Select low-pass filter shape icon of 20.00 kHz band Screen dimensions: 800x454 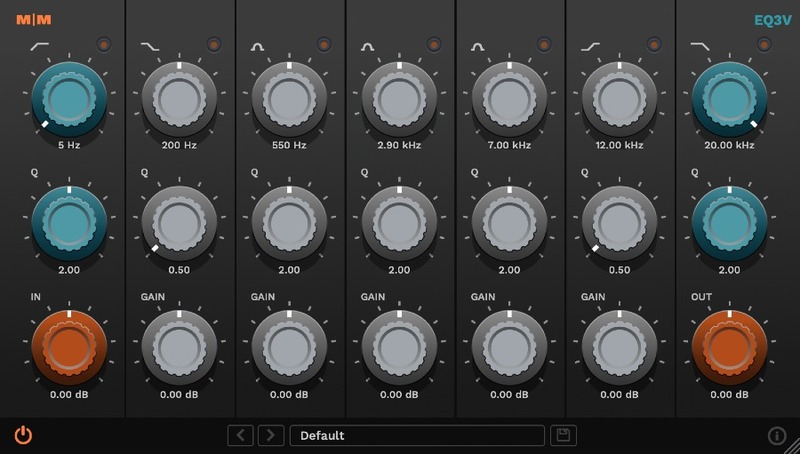tap(700, 46)
